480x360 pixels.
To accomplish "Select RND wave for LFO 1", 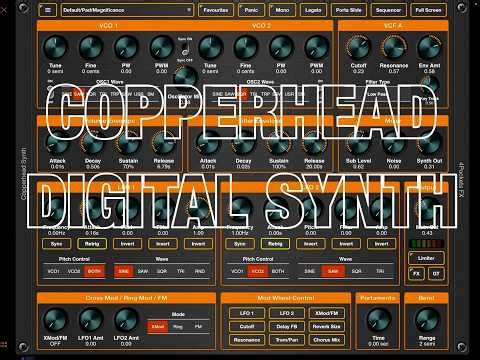I will click(200, 271).
